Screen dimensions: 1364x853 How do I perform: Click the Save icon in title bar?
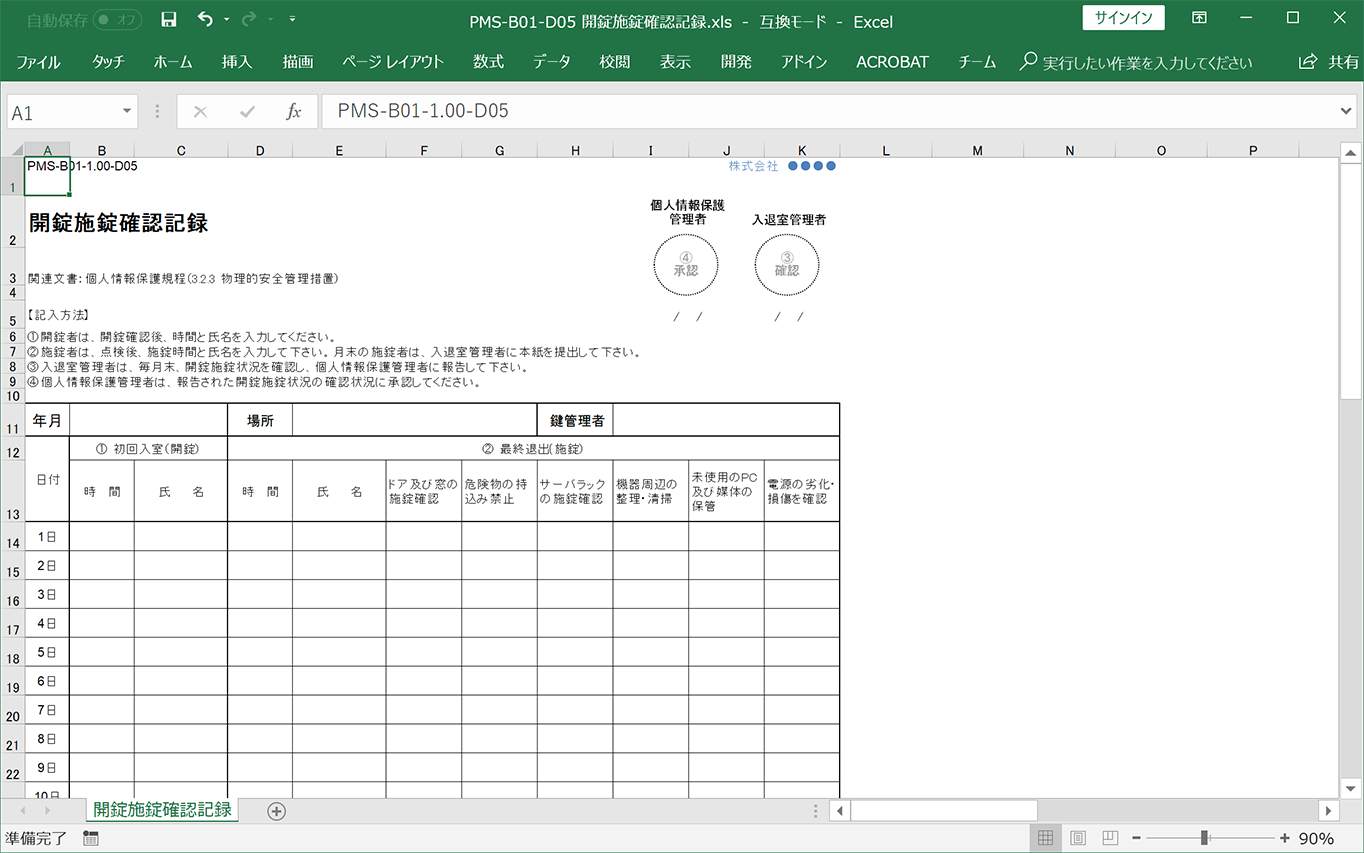point(169,20)
